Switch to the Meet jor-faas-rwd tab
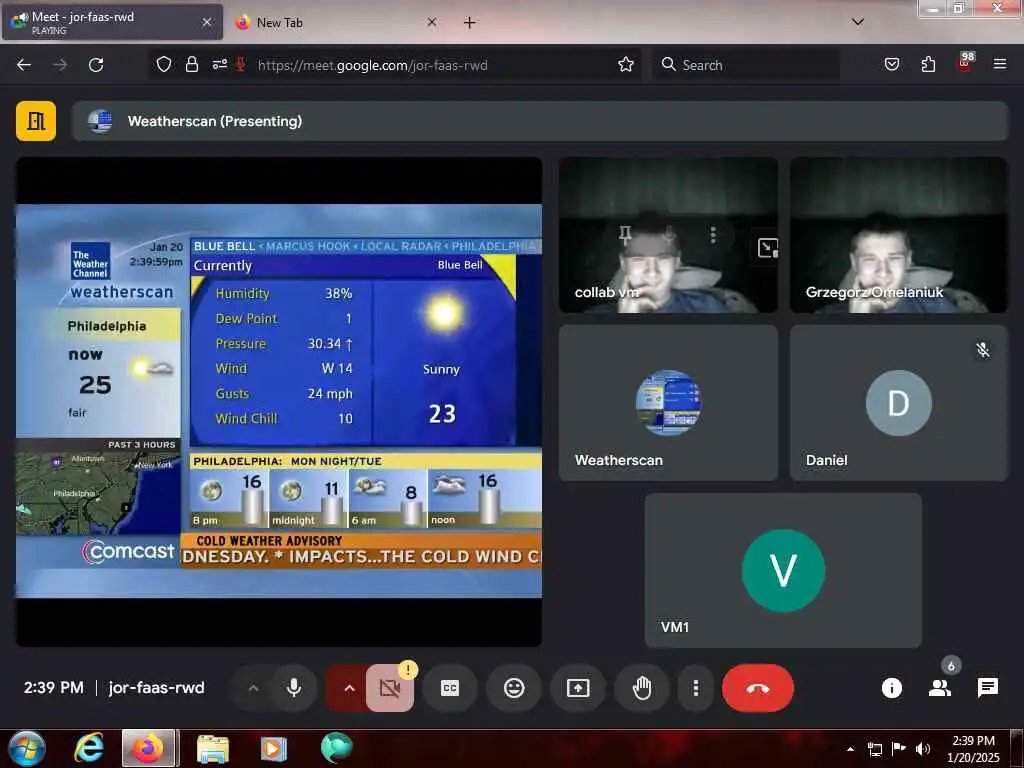Viewport: 1024px width, 768px height. click(x=112, y=22)
